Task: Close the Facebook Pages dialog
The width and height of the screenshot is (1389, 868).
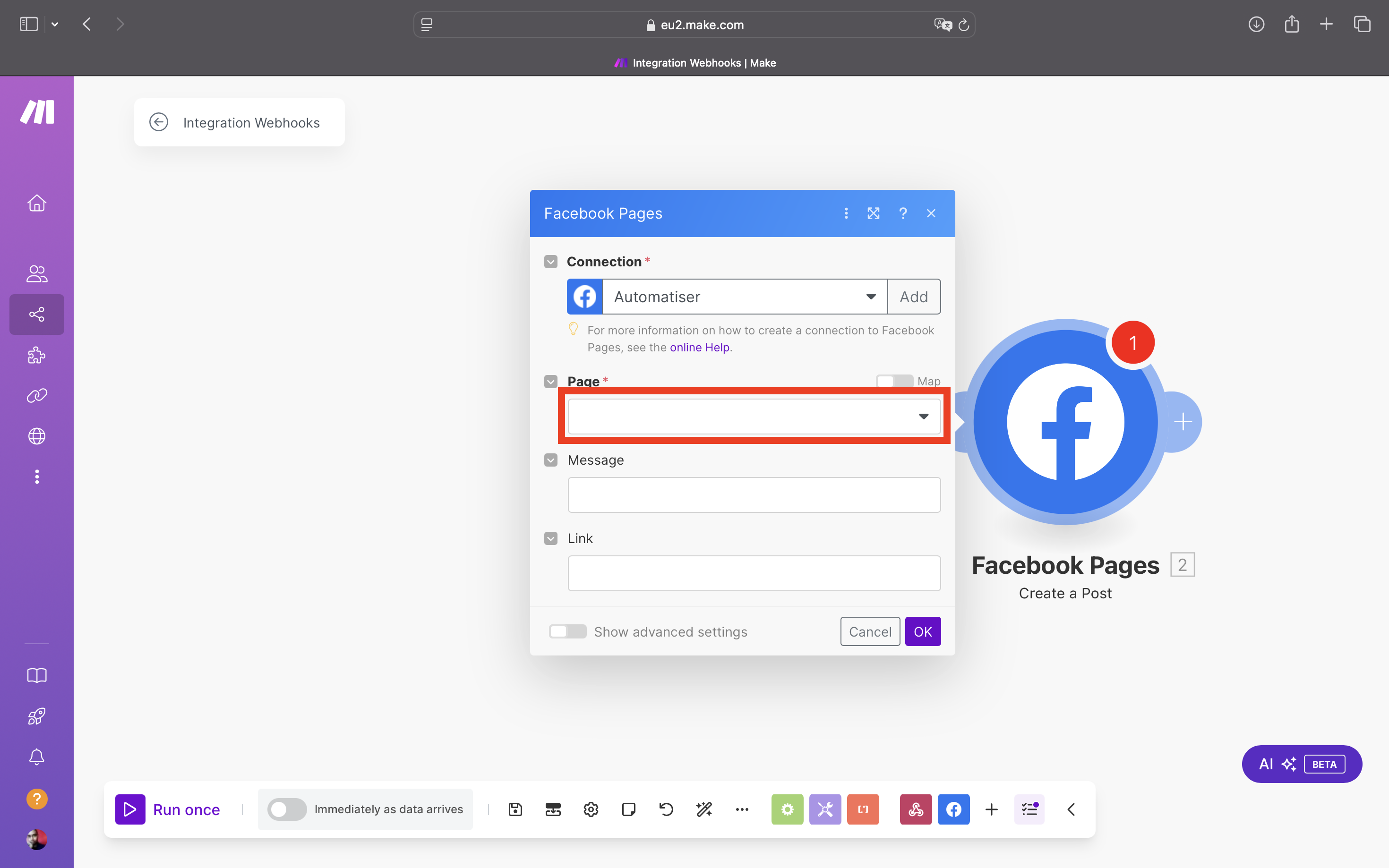Action: point(931,213)
